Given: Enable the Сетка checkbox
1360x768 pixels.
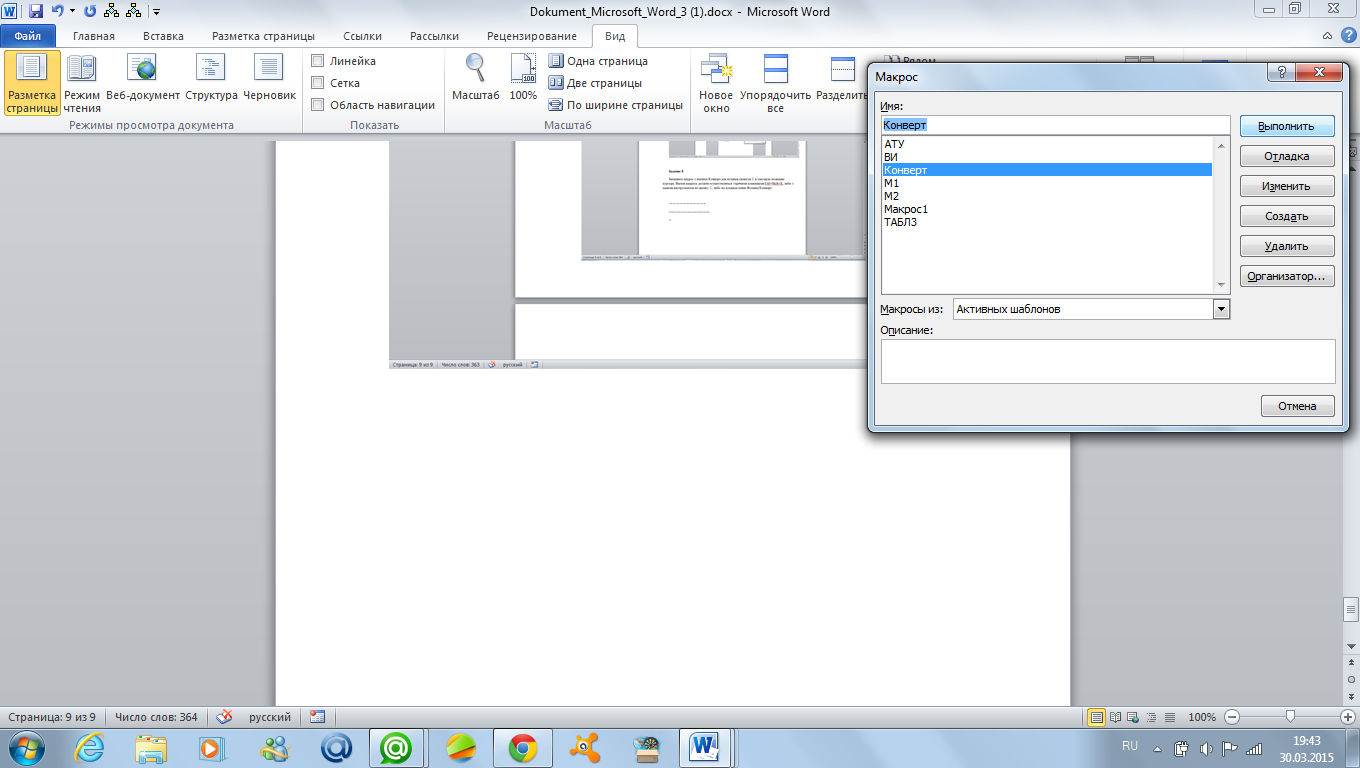Looking at the screenshot, I should 318,83.
